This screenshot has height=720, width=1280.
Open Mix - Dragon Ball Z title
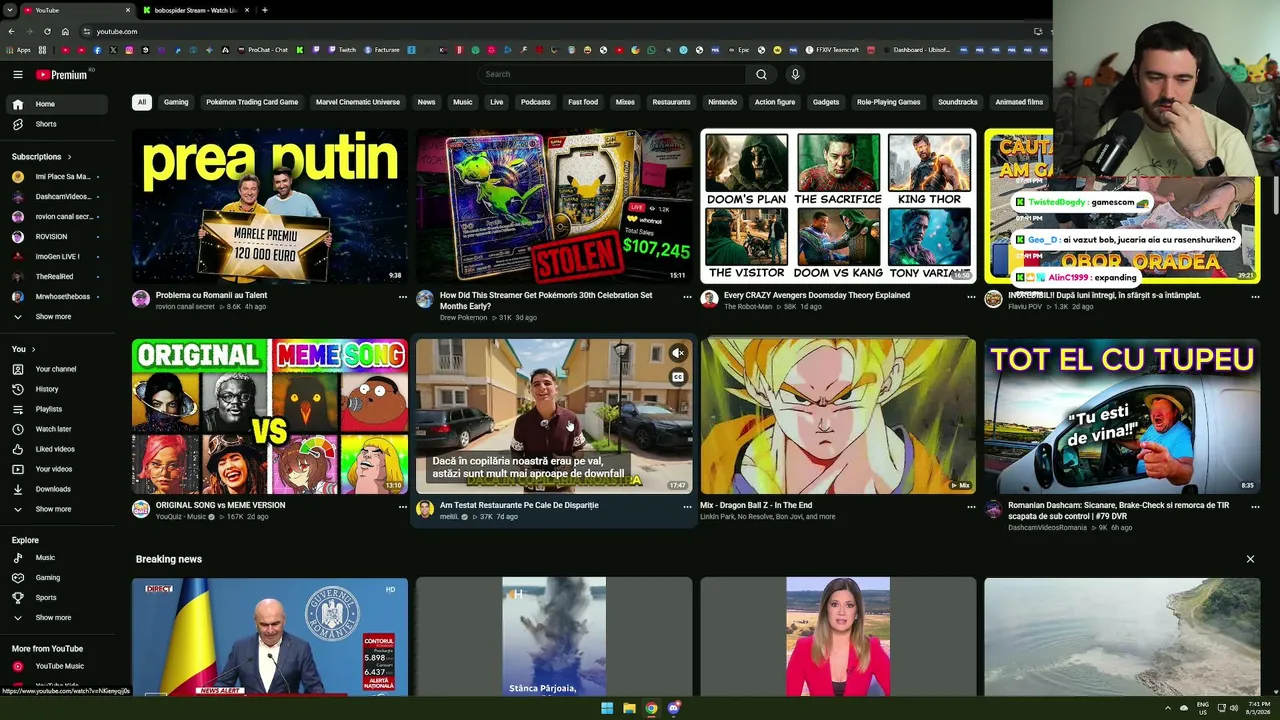click(x=756, y=505)
